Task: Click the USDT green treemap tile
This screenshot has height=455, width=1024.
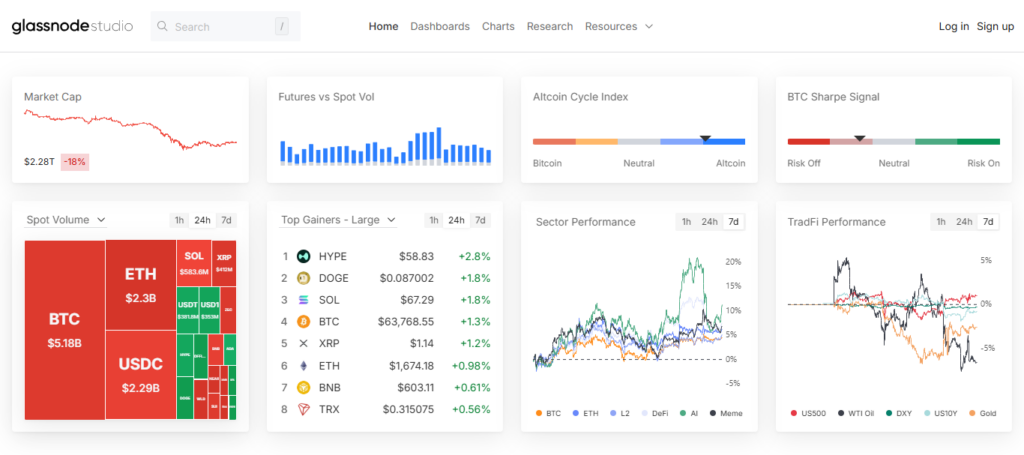Action: 187,310
